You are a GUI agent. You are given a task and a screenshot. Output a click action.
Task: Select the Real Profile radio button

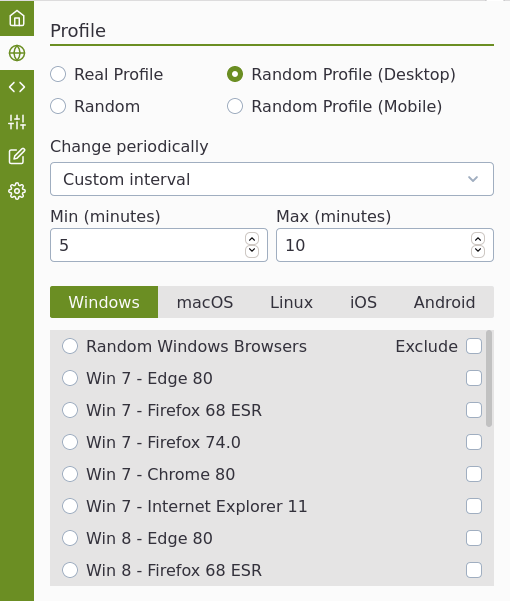tap(58, 74)
